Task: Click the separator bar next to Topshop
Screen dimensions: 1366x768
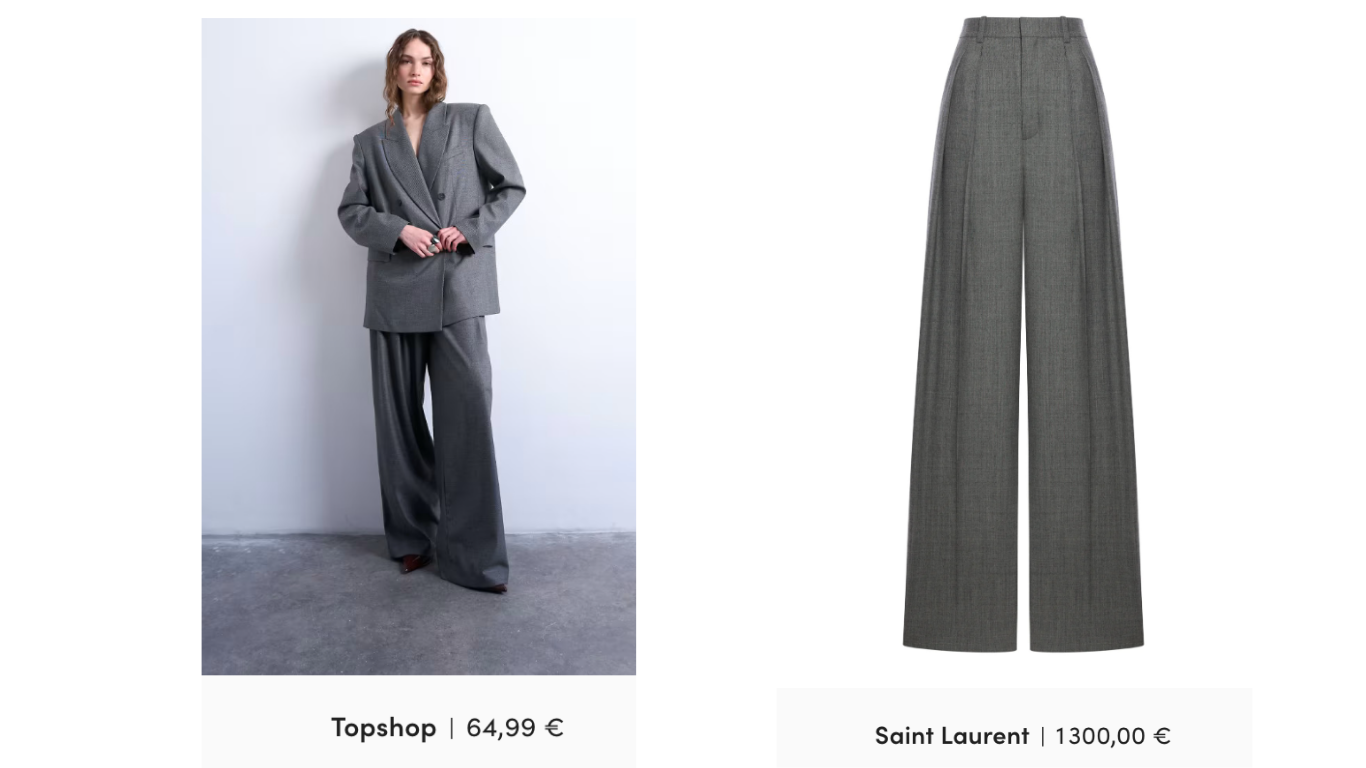Action: click(x=451, y=728)
